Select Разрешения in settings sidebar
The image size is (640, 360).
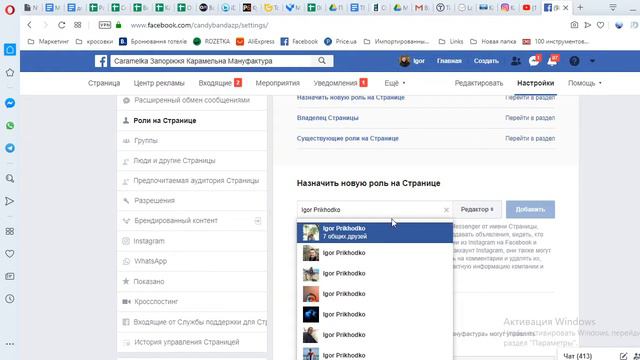(192, 200)
